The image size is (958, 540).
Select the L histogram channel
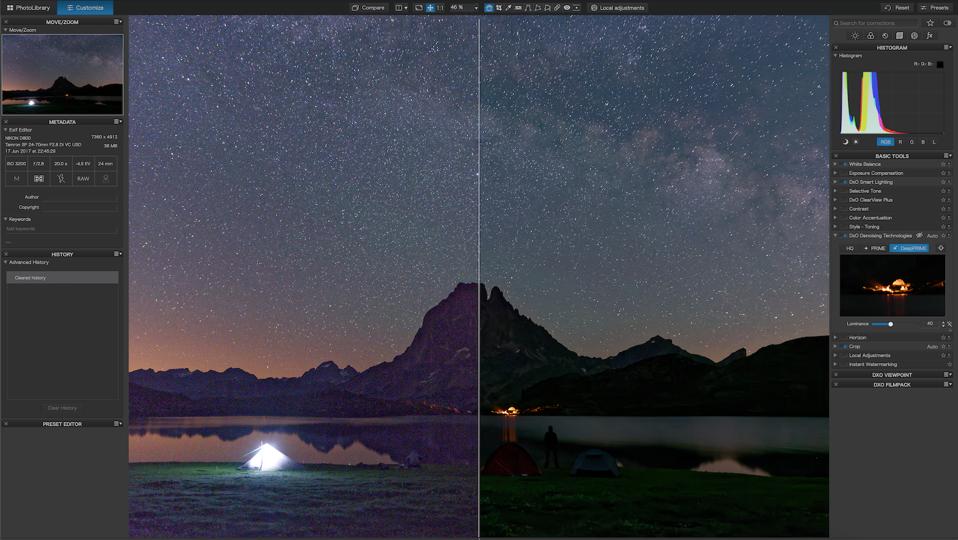pyautogui.click(x=934, y=142)
